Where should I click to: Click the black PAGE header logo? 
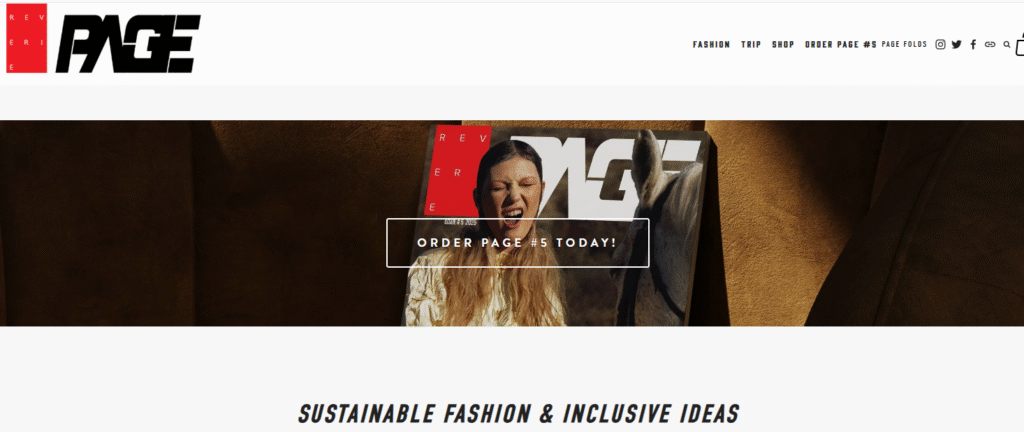tap(128, 43)
